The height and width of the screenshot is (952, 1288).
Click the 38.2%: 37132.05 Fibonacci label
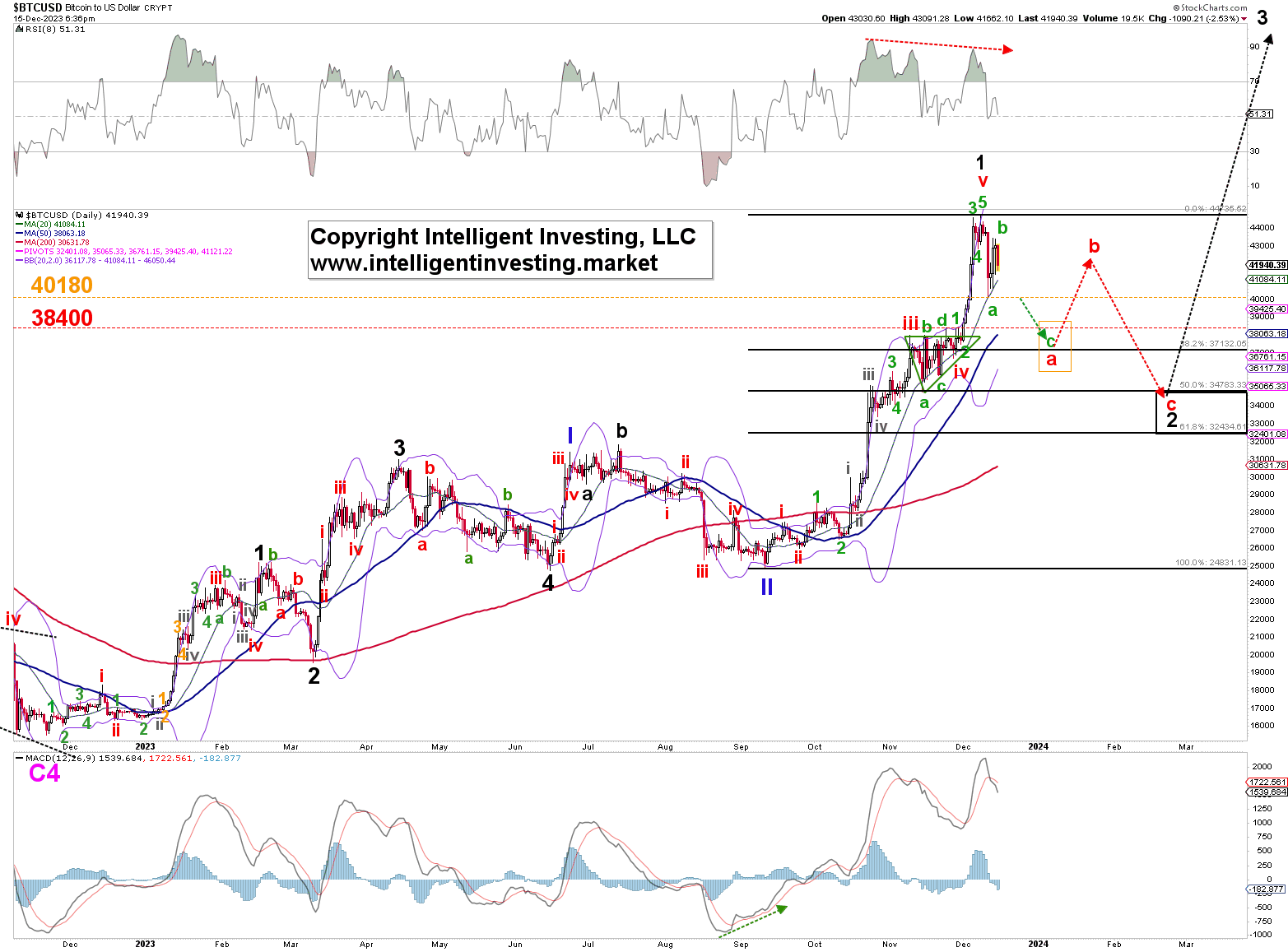[x=1214, y=343]
